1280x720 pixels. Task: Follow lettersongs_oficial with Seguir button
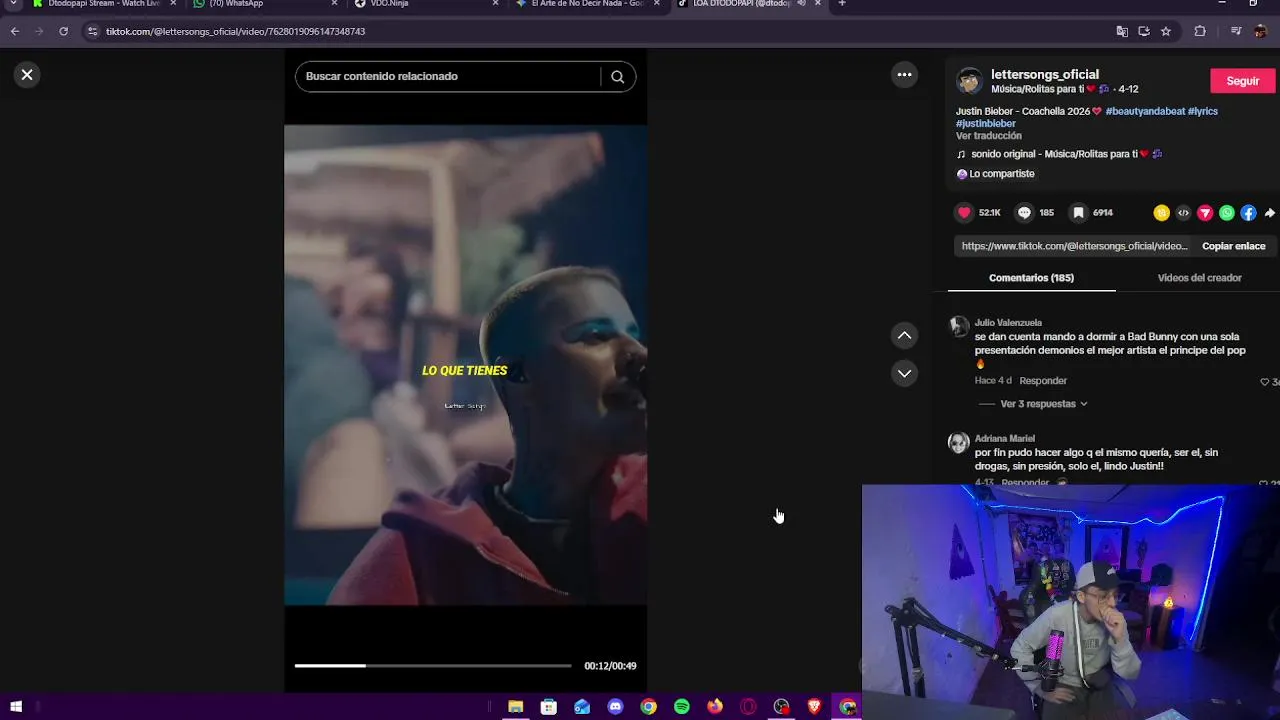tap(1242, 81)
